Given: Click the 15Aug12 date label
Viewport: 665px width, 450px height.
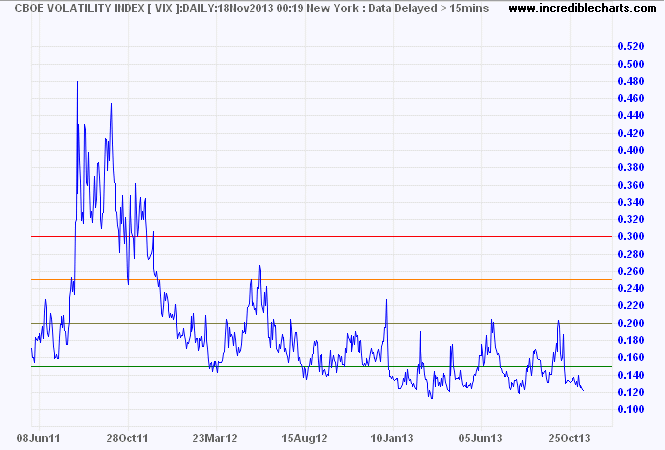Looking at the screenshot, I should [305, 438].
